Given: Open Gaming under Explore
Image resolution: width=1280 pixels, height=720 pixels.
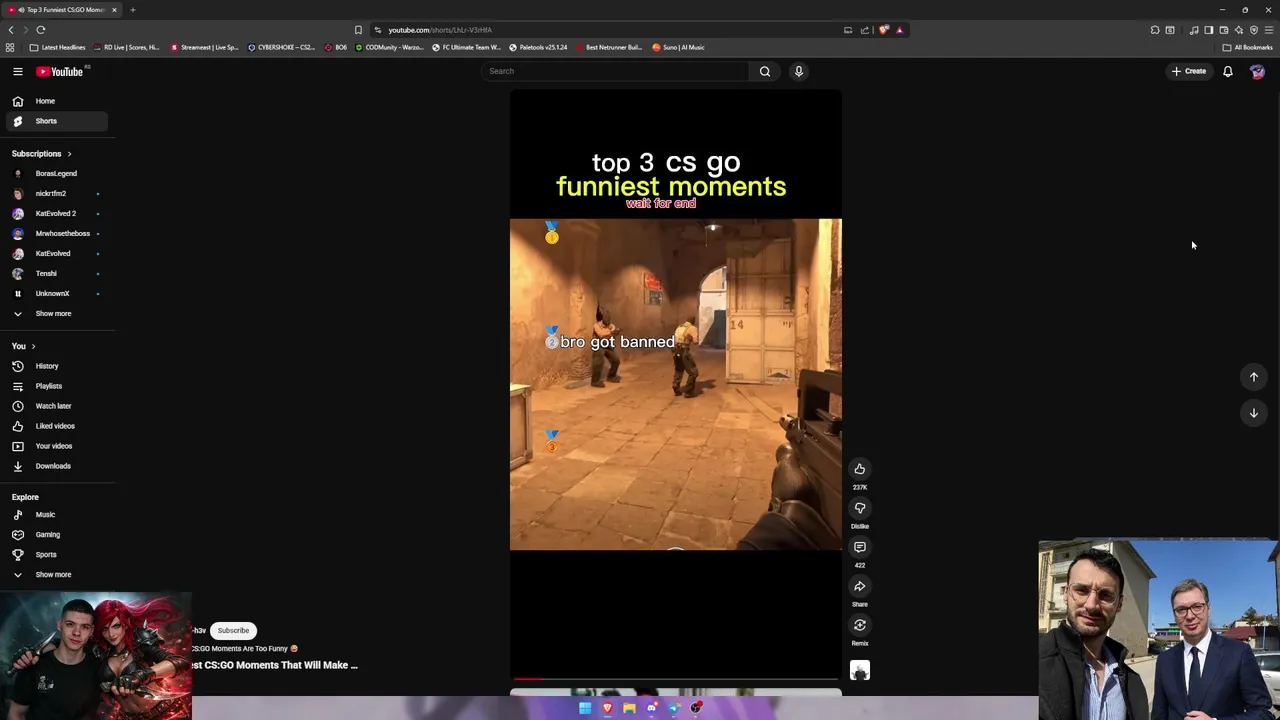Looking at the screenshot, I should [56, 535].
